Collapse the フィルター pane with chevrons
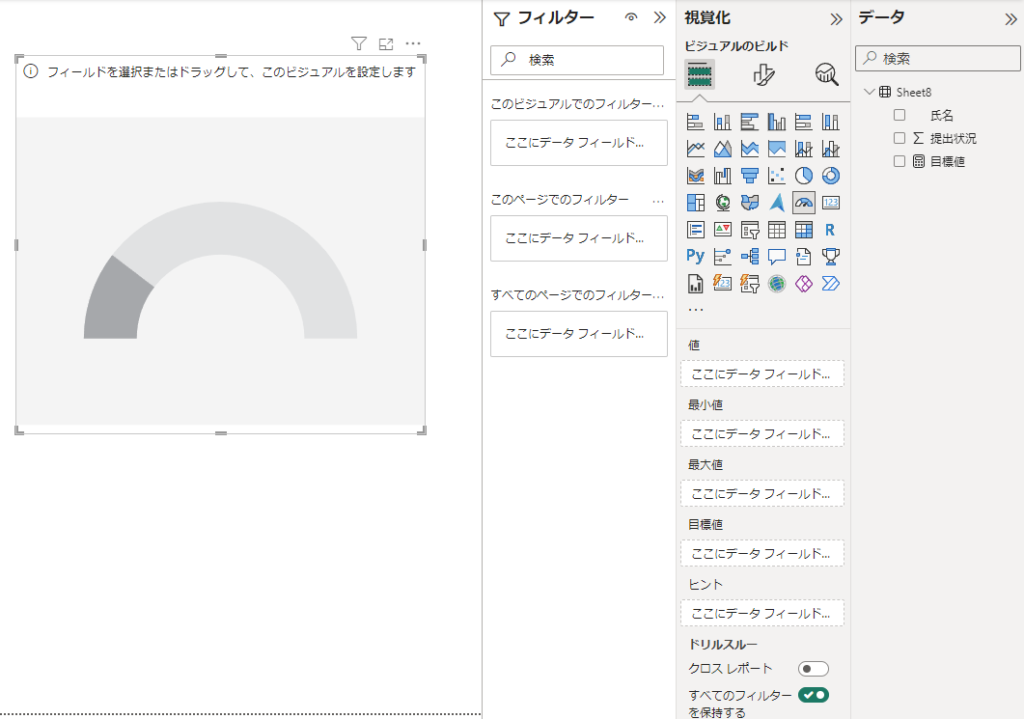Image resolution: width=1024 pixels, height=719 pixels. (659, 17)
